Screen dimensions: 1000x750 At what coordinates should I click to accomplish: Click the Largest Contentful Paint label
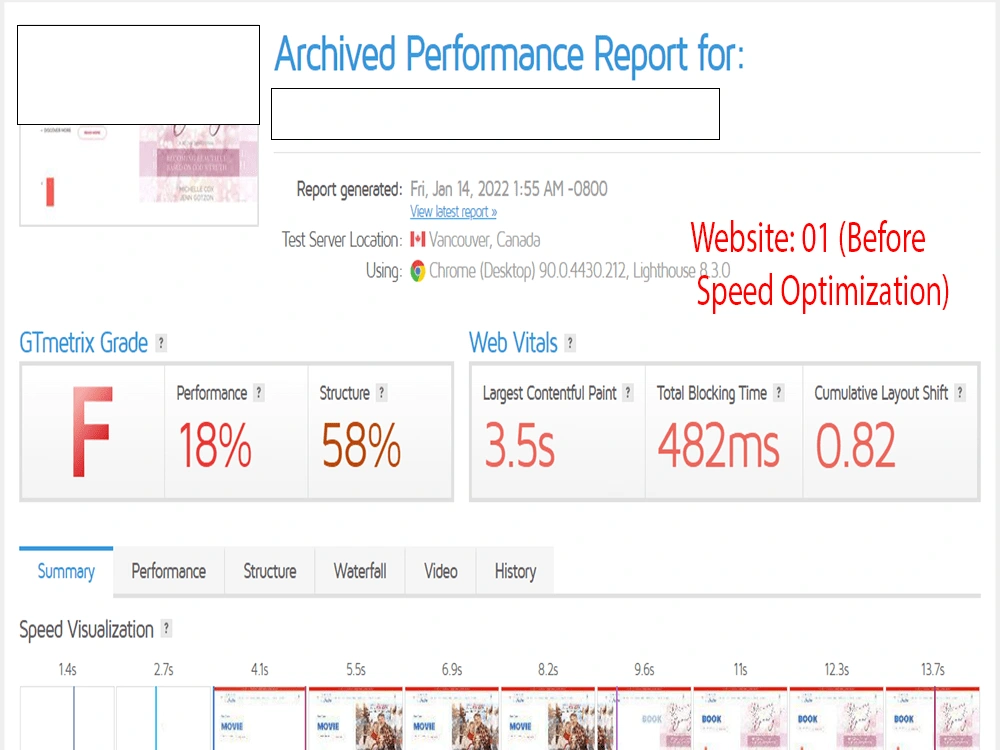pyautogui.click(x=550, y=393)
